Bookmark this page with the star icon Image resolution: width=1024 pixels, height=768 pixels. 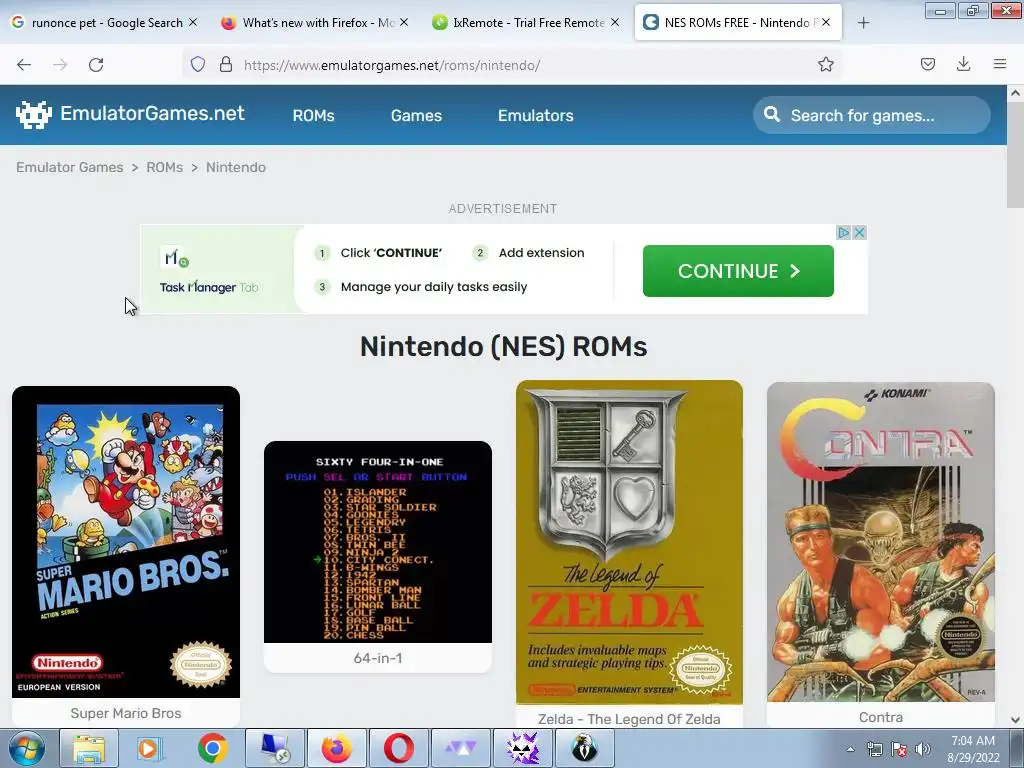pos(825,64)
